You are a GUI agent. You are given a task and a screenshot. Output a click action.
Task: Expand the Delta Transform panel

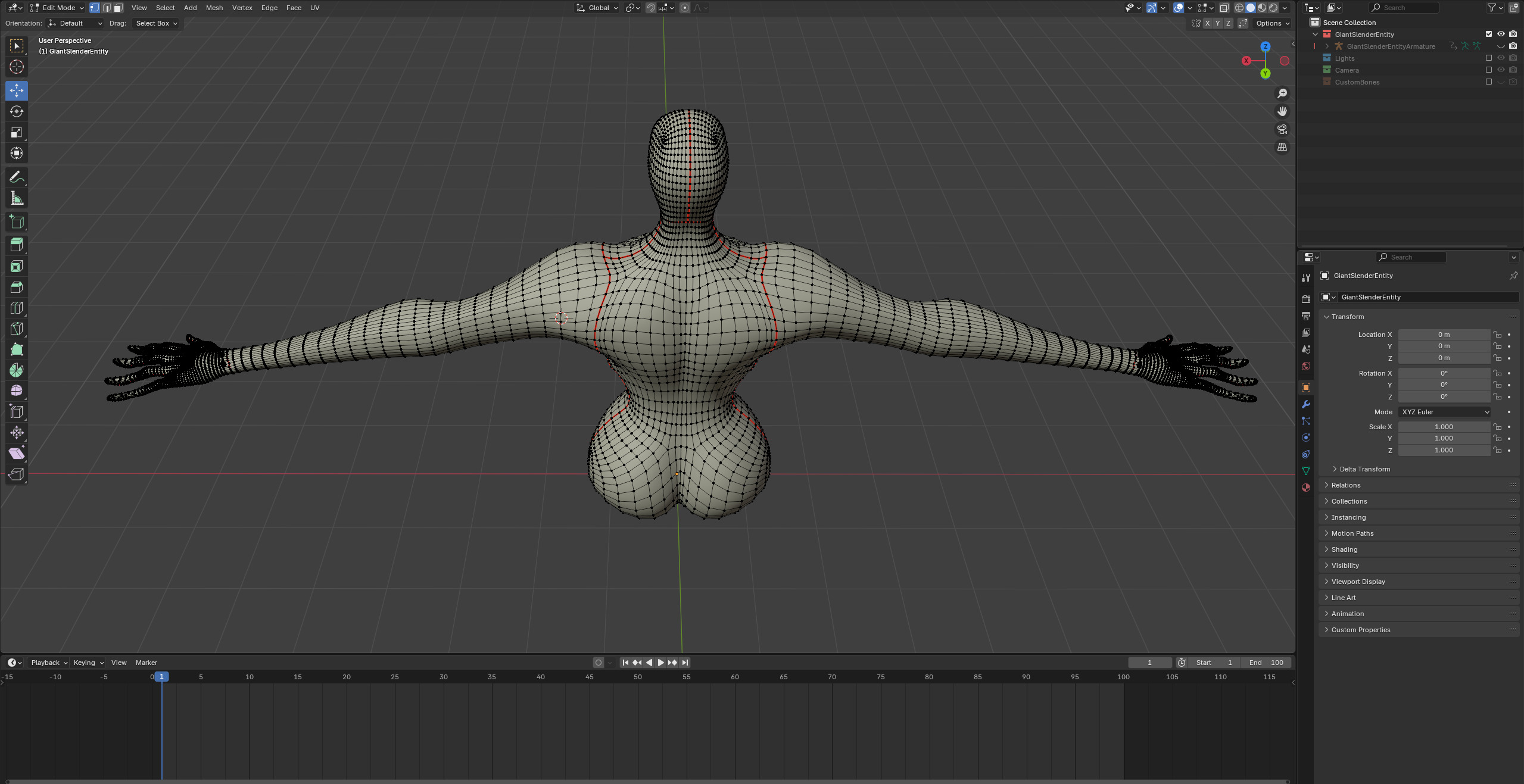[x=1364, y=469]
